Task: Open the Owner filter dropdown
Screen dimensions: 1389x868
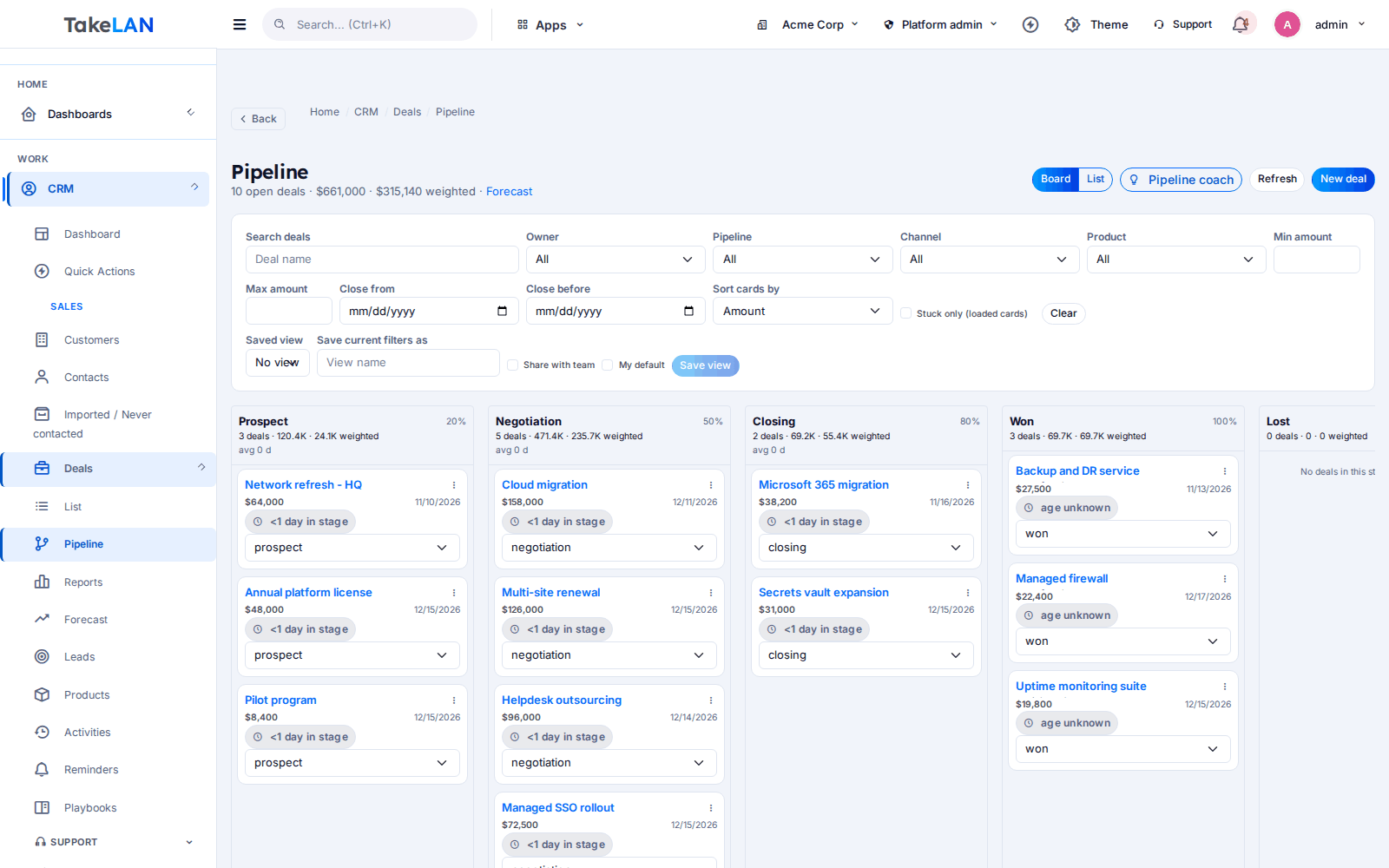Action: 616,260
